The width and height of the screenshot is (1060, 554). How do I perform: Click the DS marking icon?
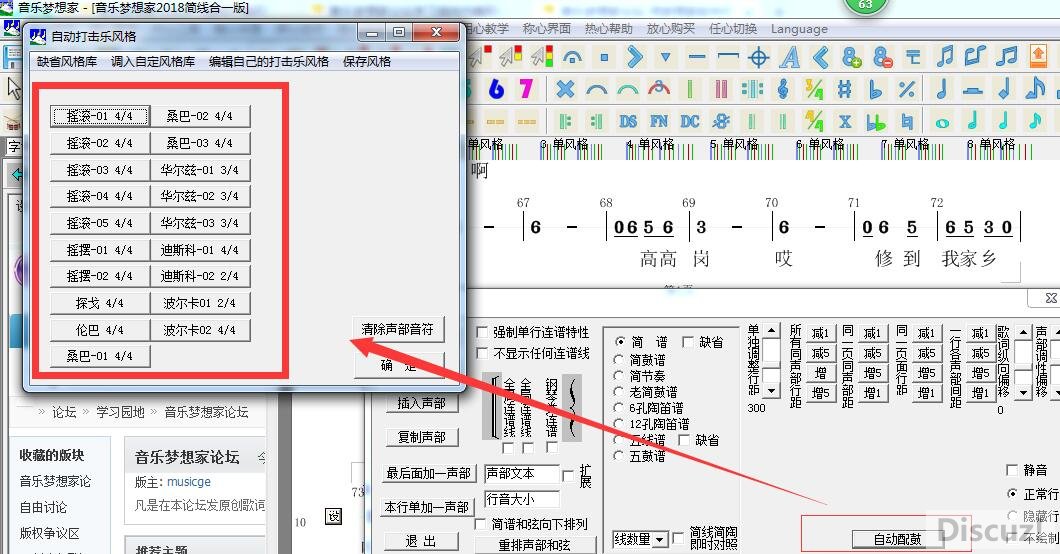(628, 122)
